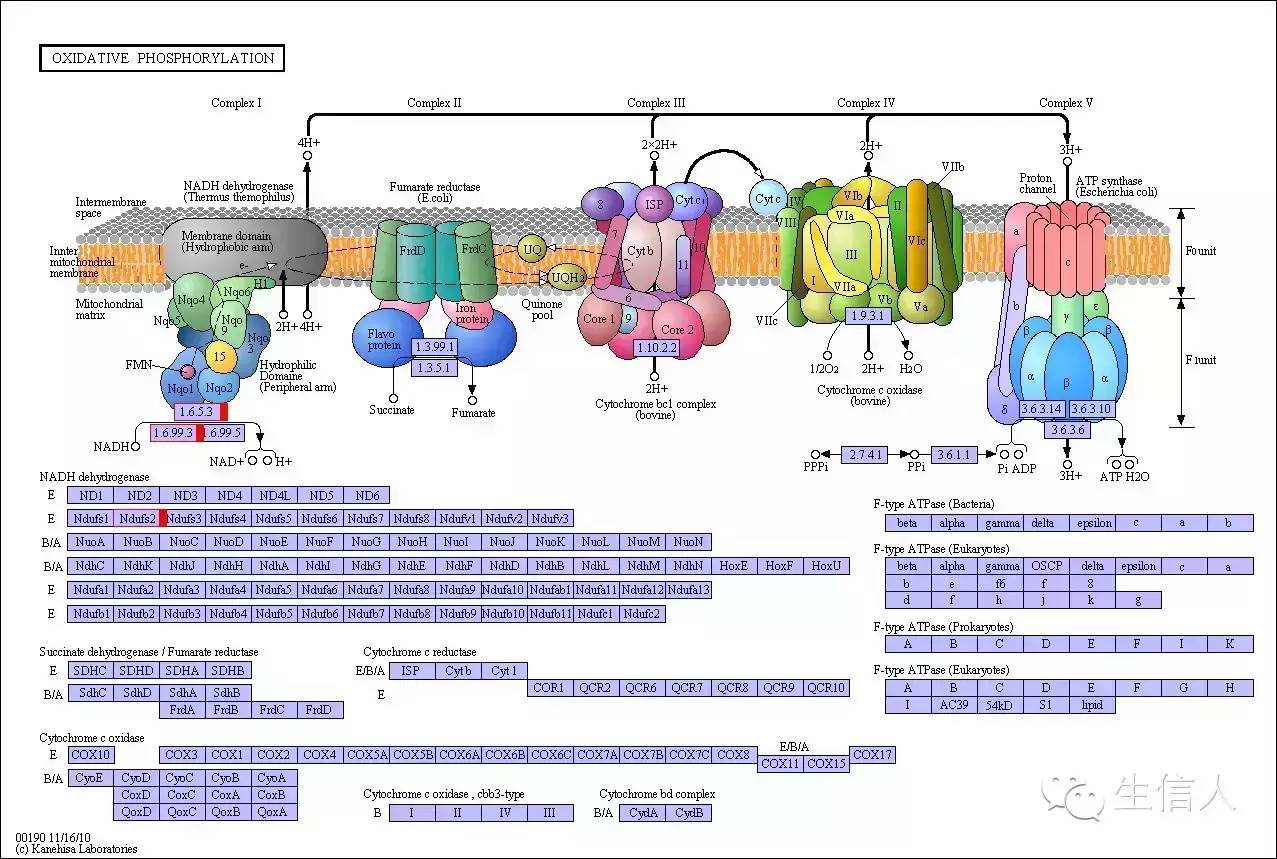
Task: Click the UQH2 quinone pool oval
Action: click(567, 277)
